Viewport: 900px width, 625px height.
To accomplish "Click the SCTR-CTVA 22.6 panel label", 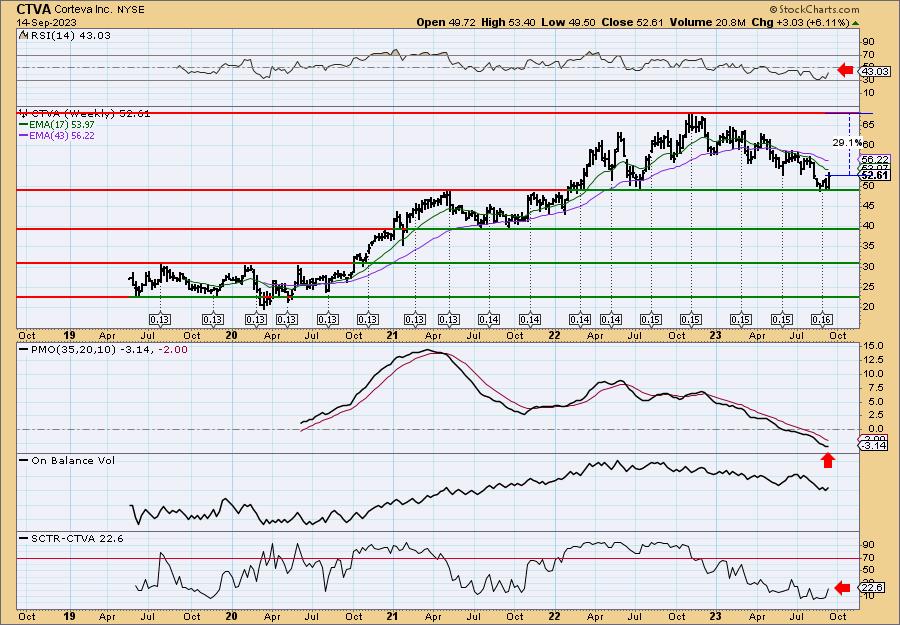I will [76, 539].
